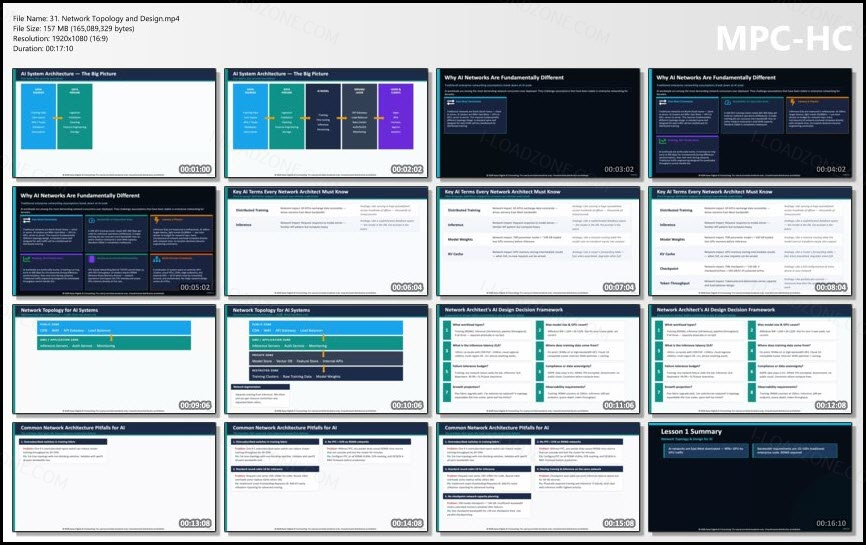The height and width of the screenshot is (545, 866).
Task: Click the Lesson 1 Summary thumbnail at 00:16:10
Action: tap(751, 477)
